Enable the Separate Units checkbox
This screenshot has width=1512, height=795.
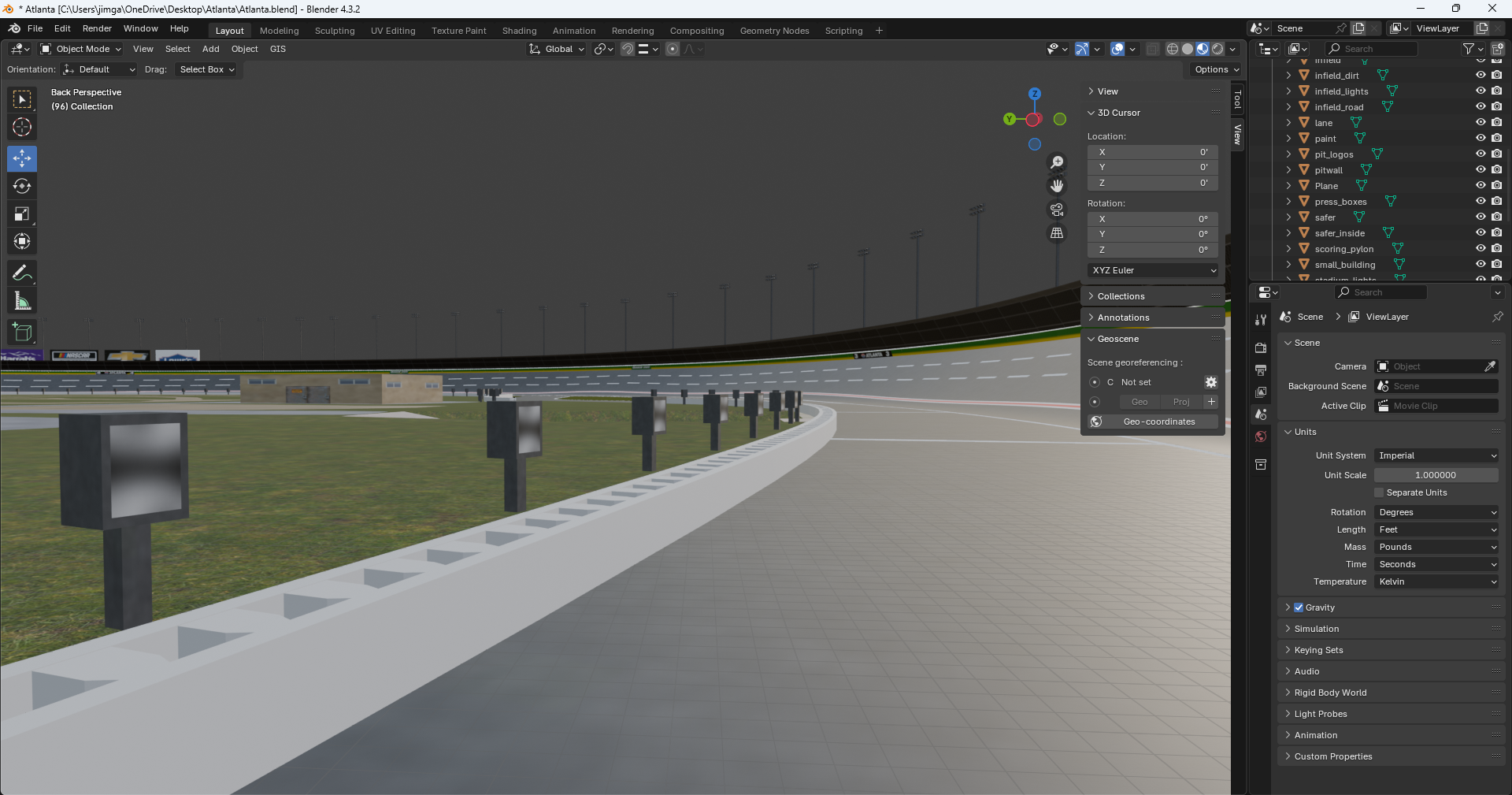tap(1379, 492)
